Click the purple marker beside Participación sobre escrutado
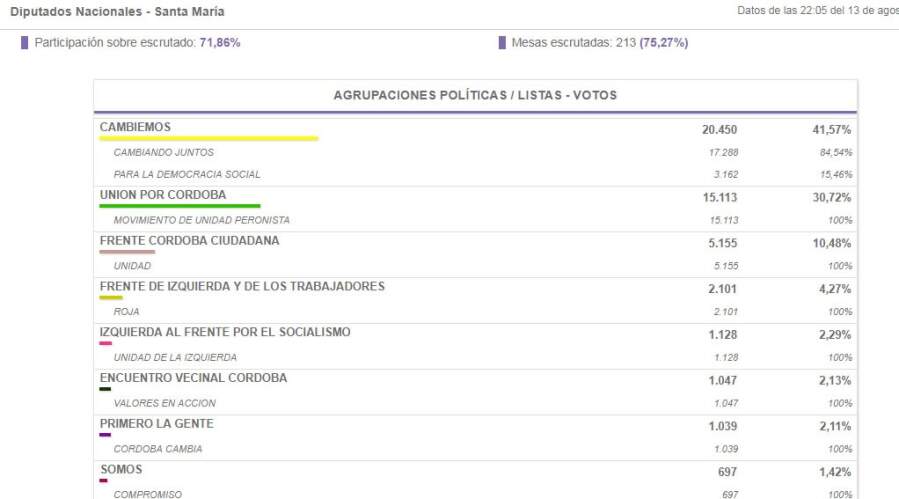This screenshot has width=899, height=499. [x=24, y=43]
